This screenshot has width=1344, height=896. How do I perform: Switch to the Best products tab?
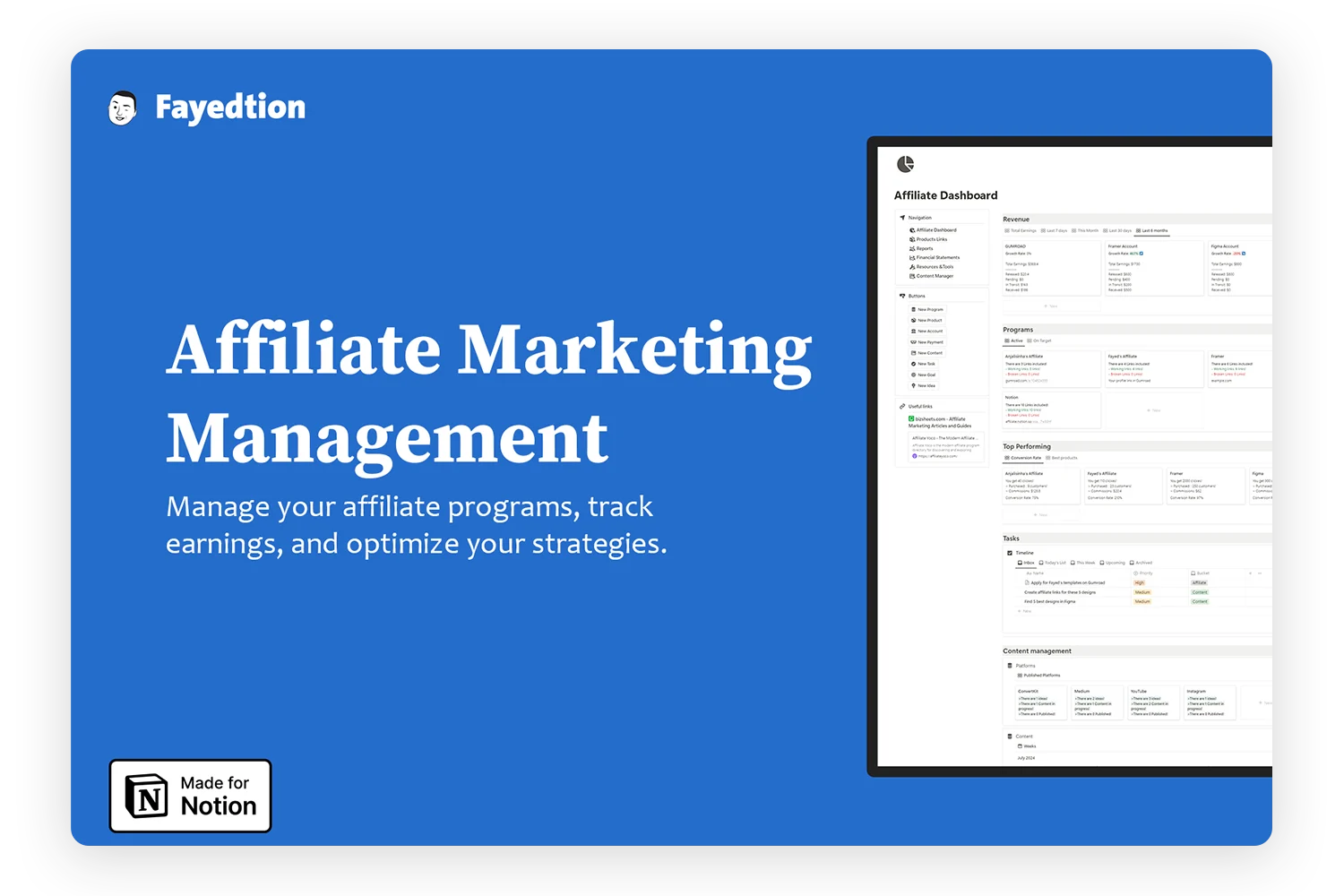tap(1061, 458)
